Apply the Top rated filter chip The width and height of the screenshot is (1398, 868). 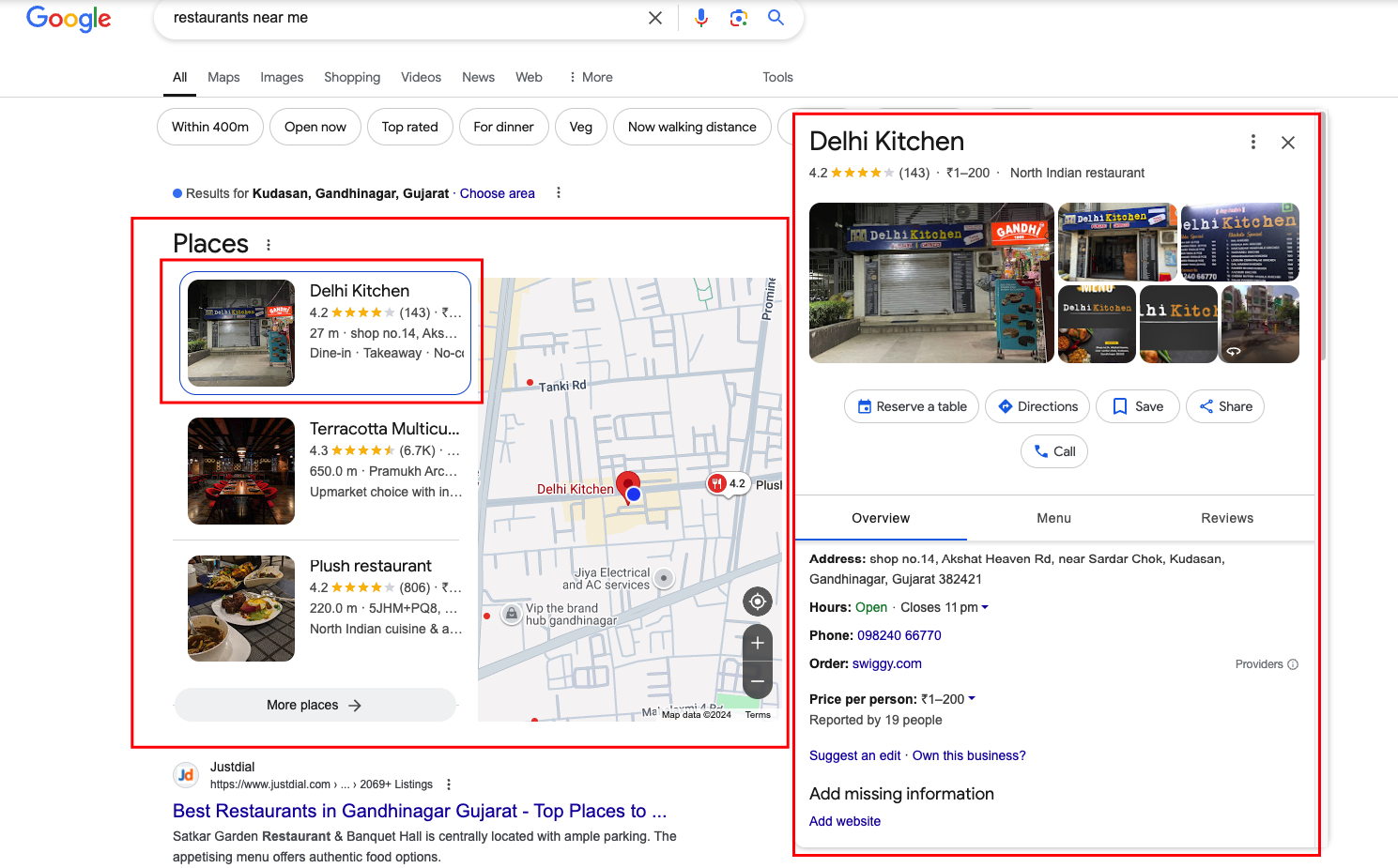coord(410,127)
